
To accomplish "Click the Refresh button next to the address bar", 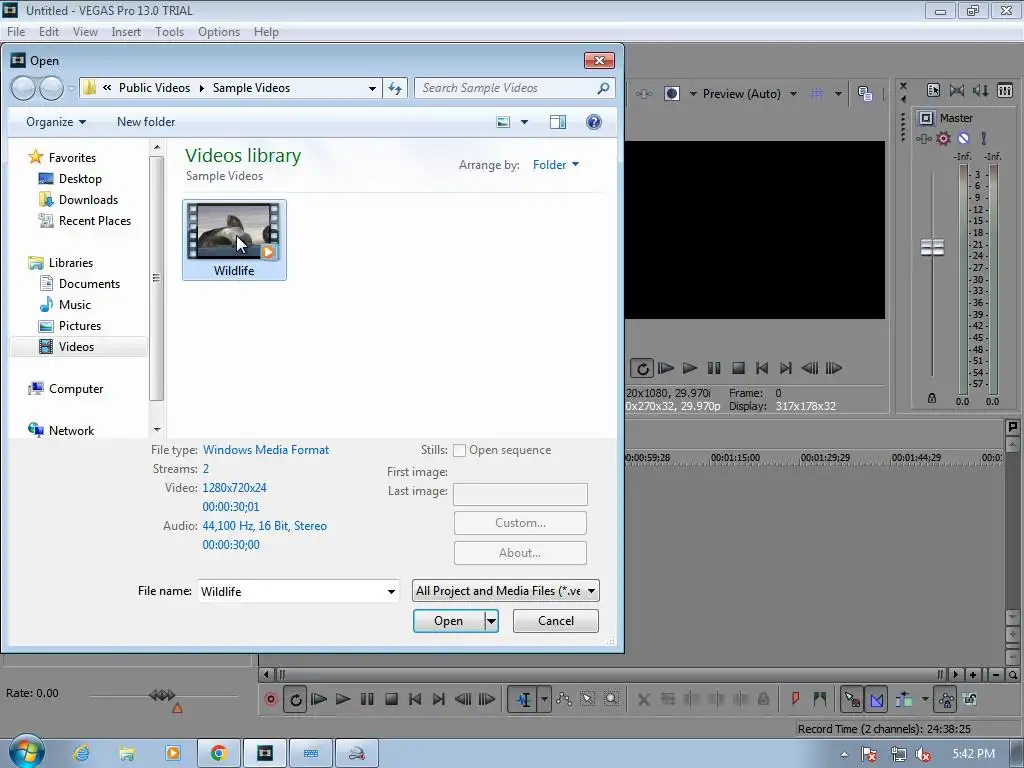I will pyautogui.click(x=395, y=88).
